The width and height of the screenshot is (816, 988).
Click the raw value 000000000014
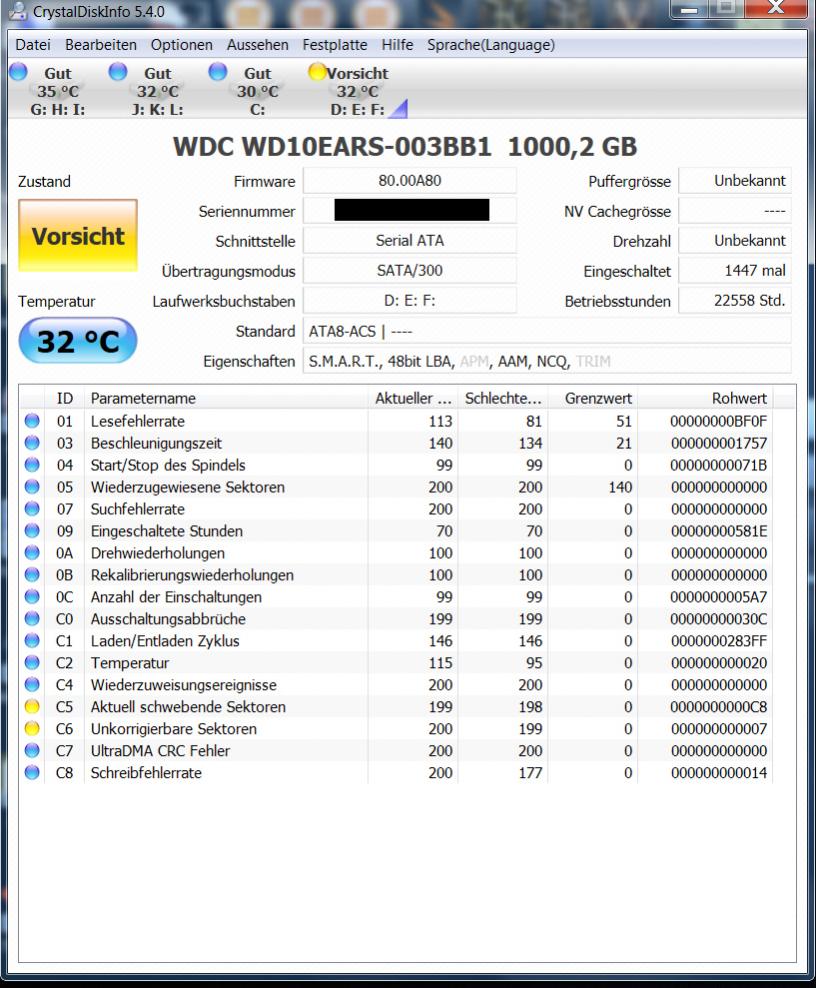tap(718, 773)
